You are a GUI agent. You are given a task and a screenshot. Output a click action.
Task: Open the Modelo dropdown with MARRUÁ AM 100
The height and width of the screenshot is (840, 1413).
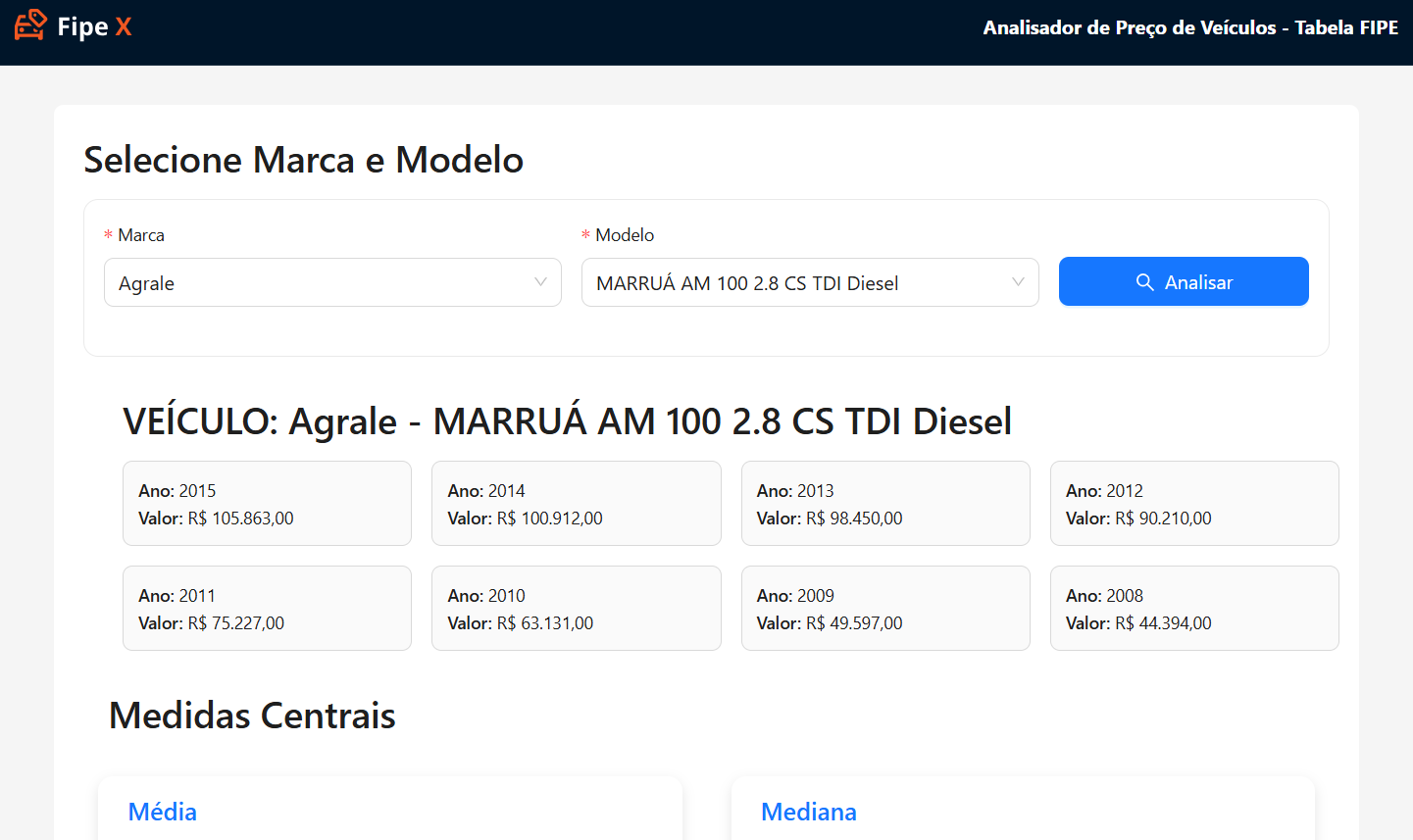click(810, 282)
